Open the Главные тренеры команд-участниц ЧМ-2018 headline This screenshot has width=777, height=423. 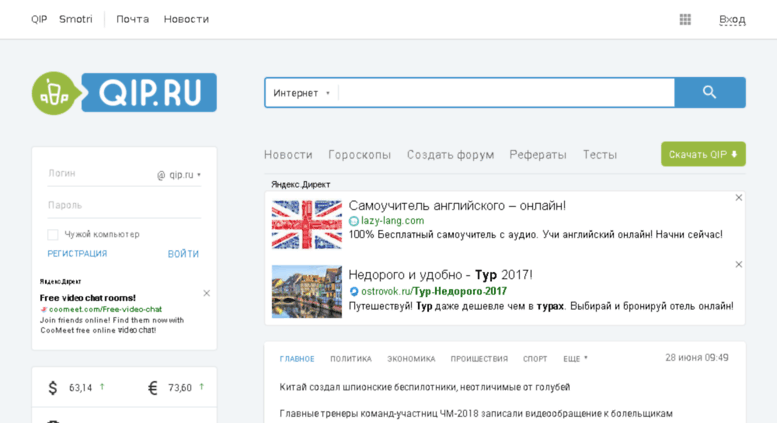click(476, 413)
